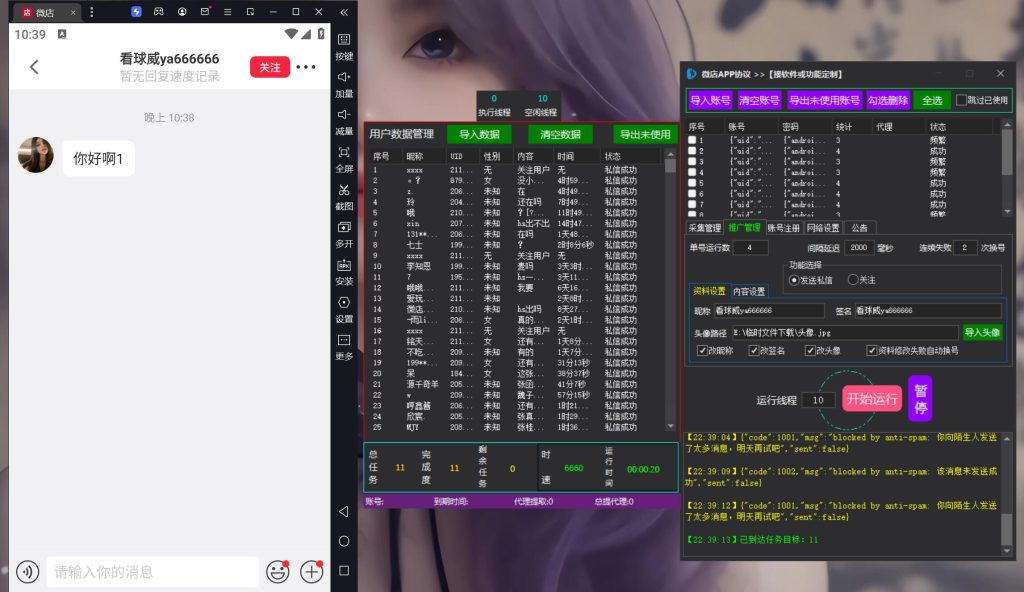Screen dimensions: 1024x592
Task: Switch to the 网络设置 tab
Action: 823,228
